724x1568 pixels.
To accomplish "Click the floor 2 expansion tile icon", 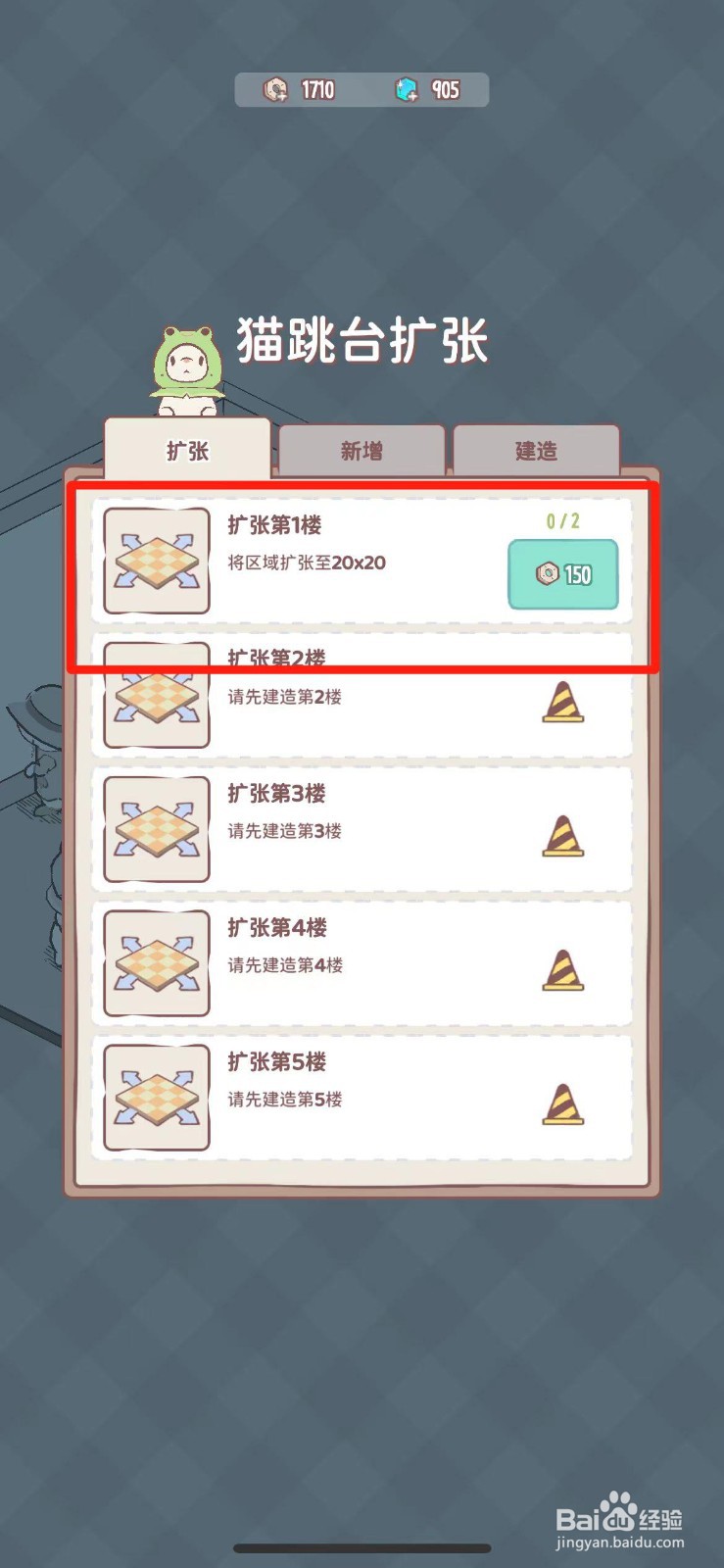I will click(157, 696).
